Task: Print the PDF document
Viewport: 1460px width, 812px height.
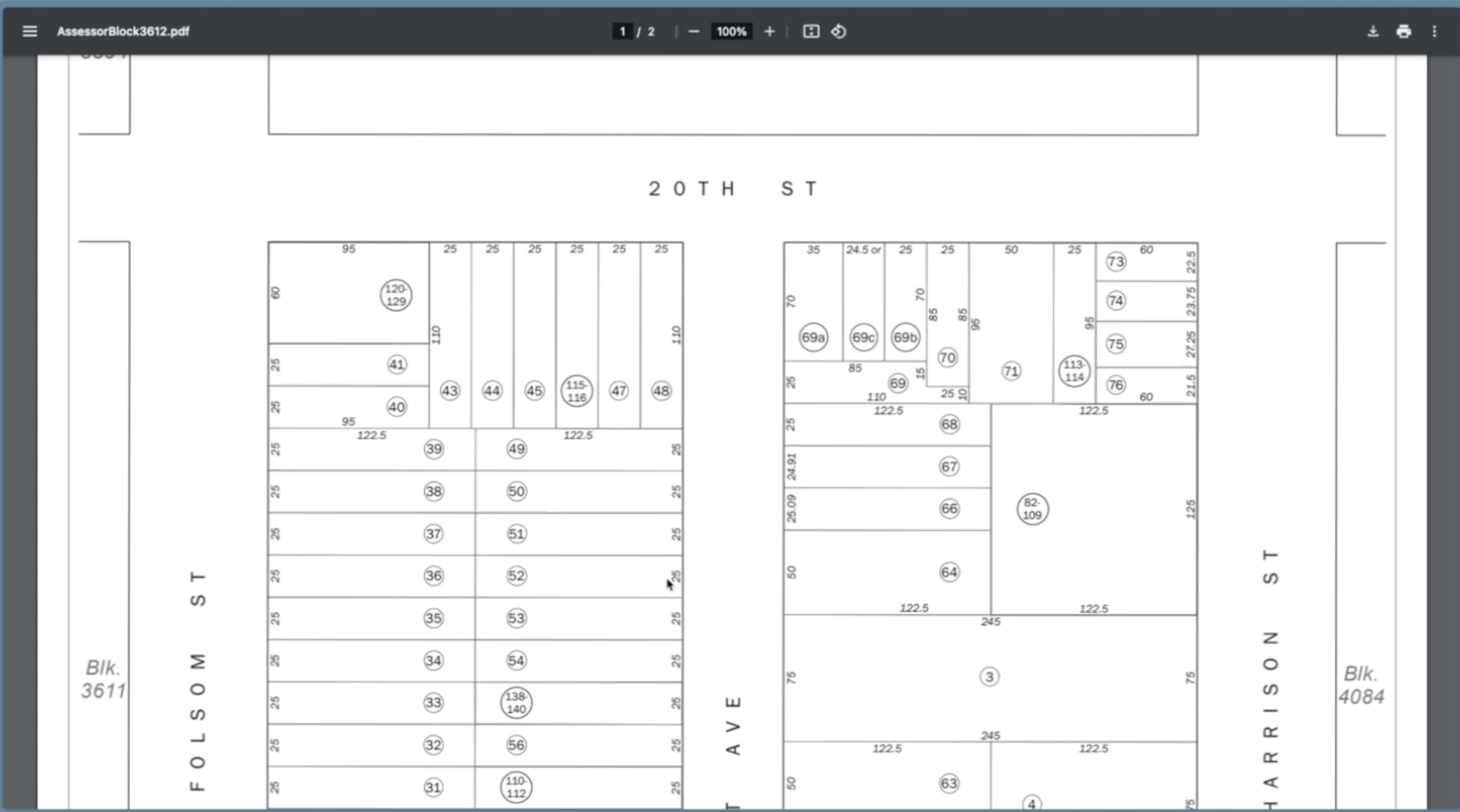Action: 1403,31
